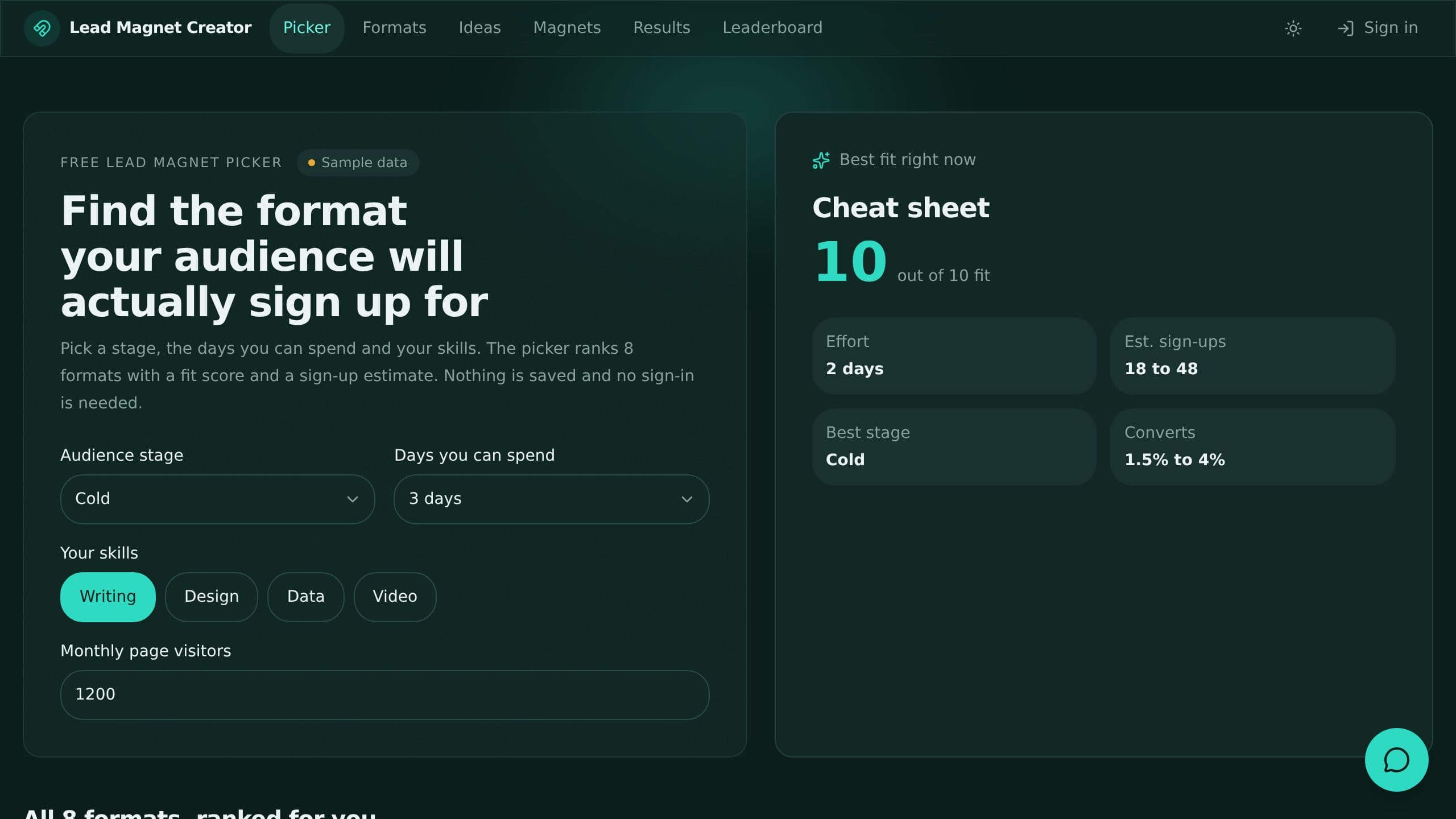Select the Best stage Cold card
1456x819 pixels.
pos(954,447)
